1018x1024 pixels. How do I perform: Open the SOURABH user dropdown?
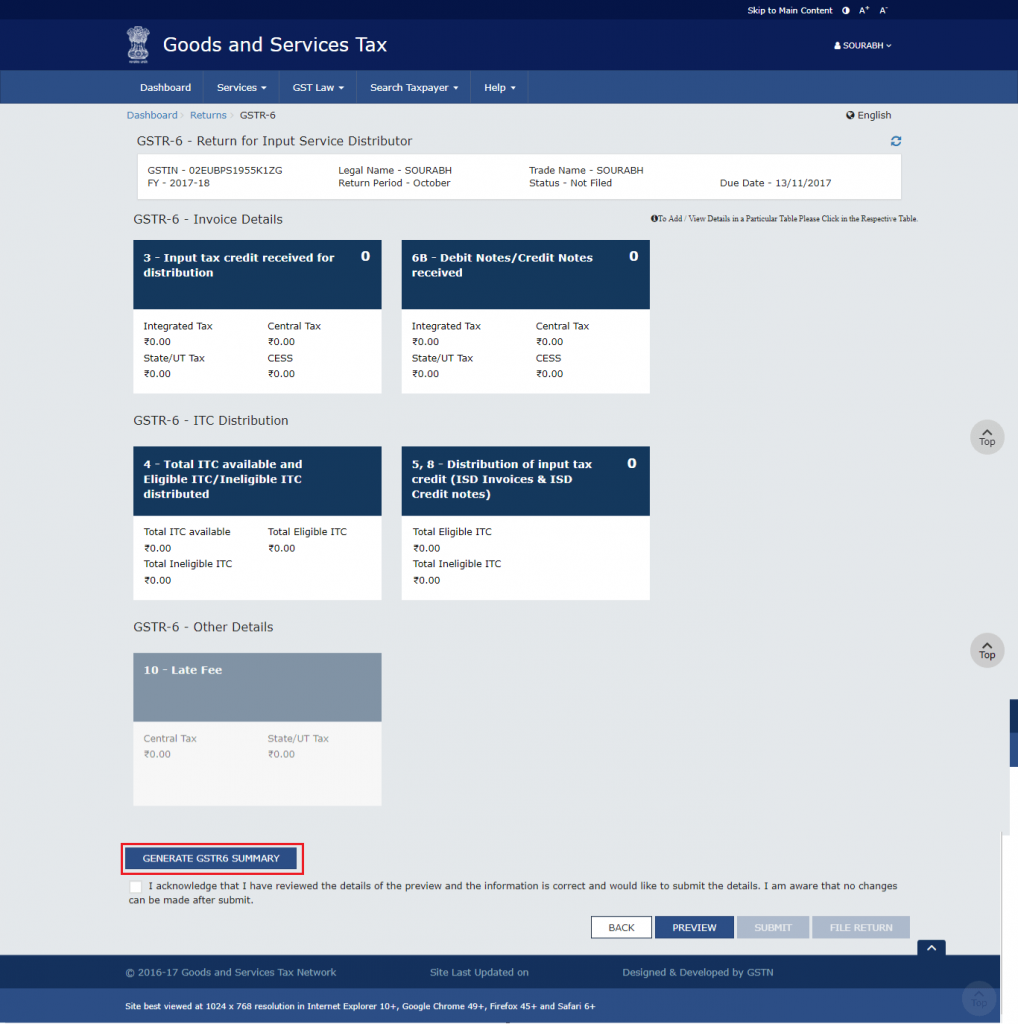[862, 46]
